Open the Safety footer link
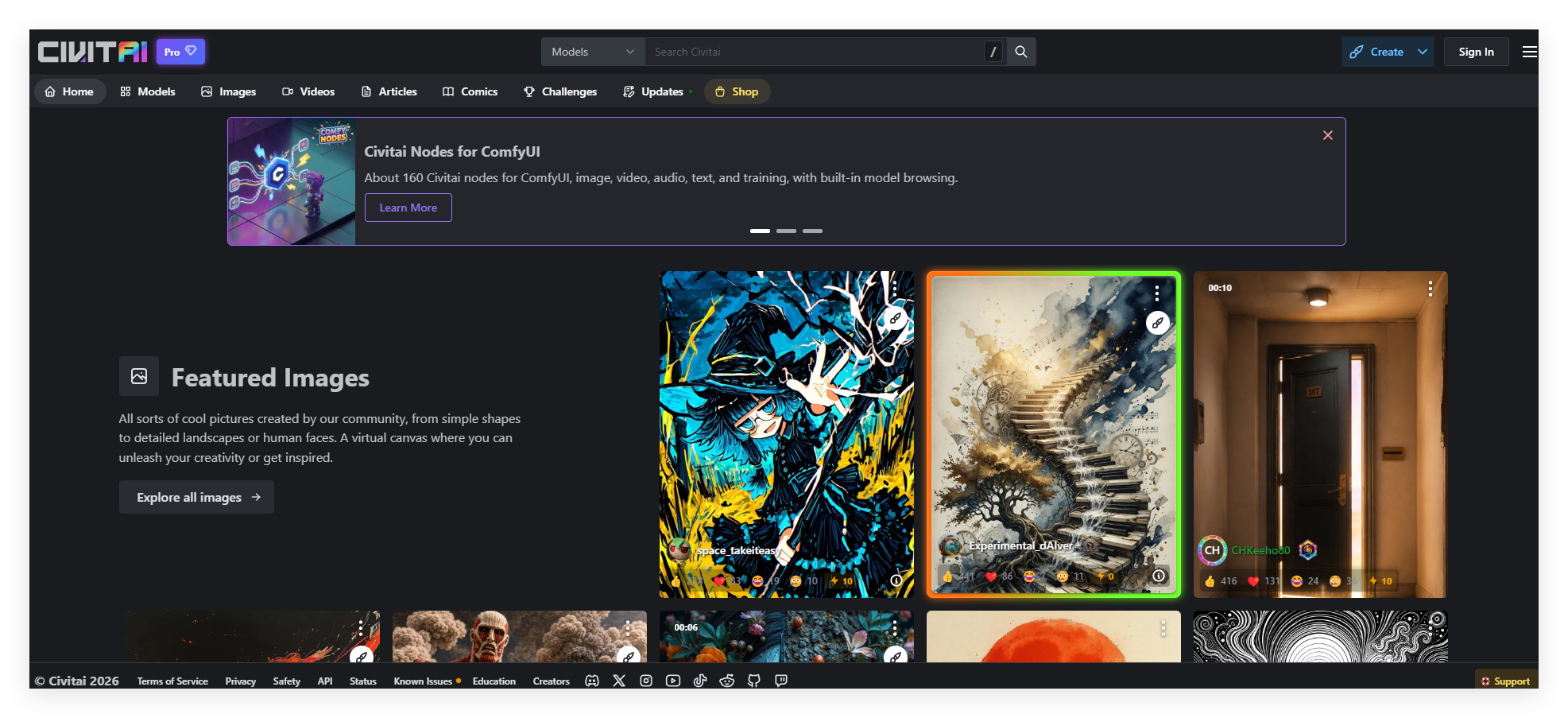This screenshot has height=718, width=1568. [287, 681]
